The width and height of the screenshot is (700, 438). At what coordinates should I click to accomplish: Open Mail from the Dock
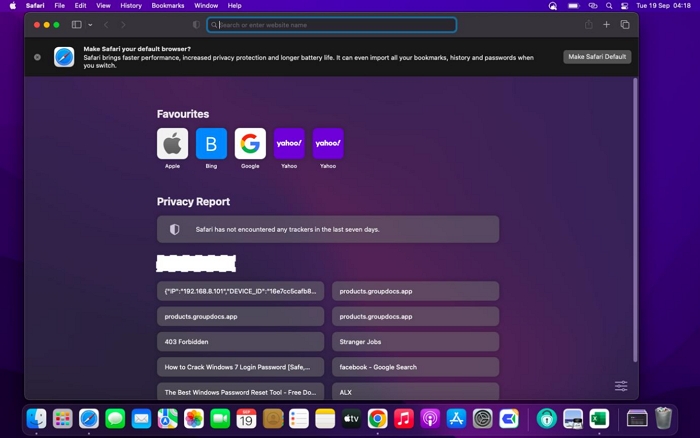[x=142, y=419]
